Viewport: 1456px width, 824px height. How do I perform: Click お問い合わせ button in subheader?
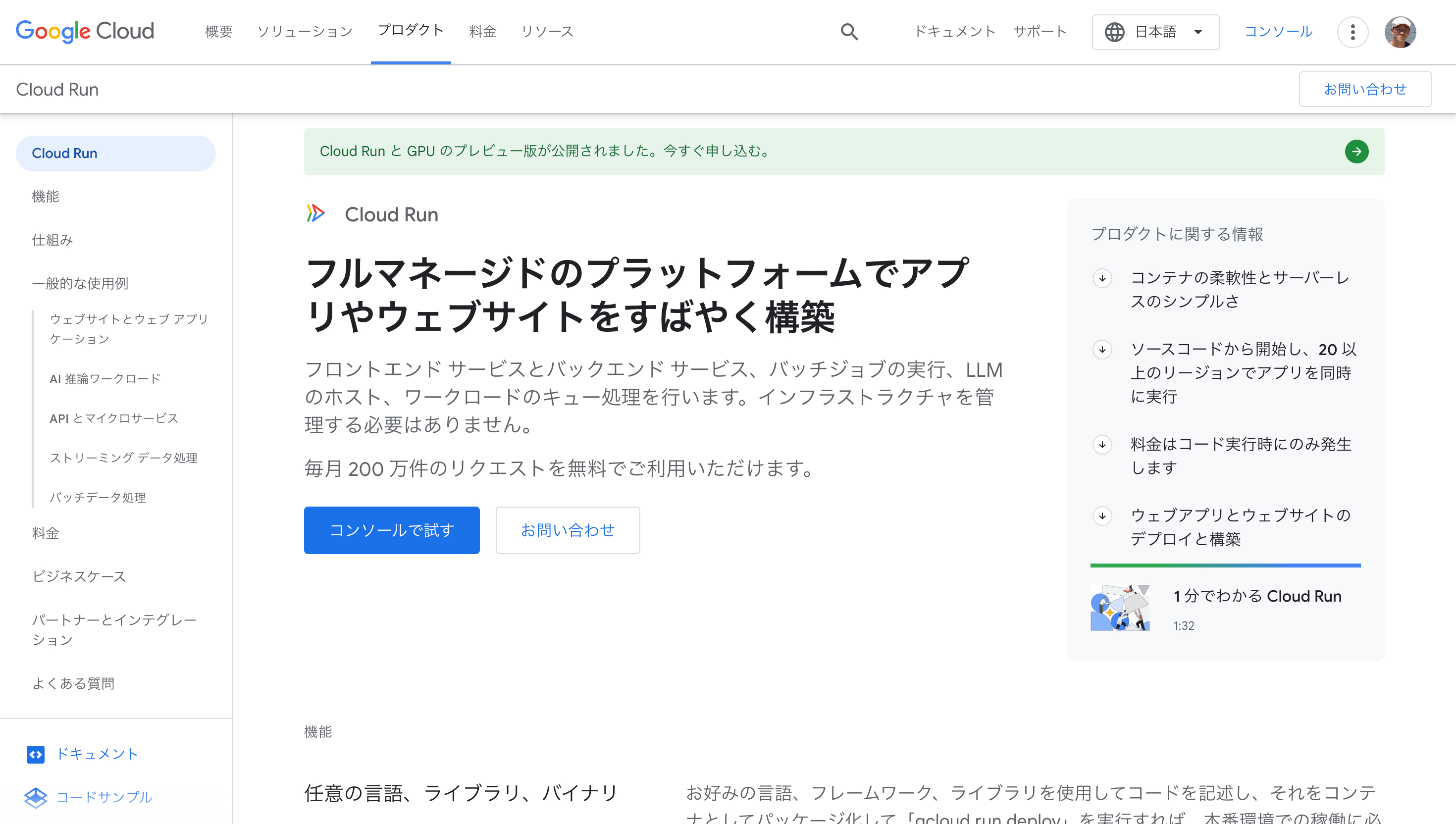coord(1365,89)
